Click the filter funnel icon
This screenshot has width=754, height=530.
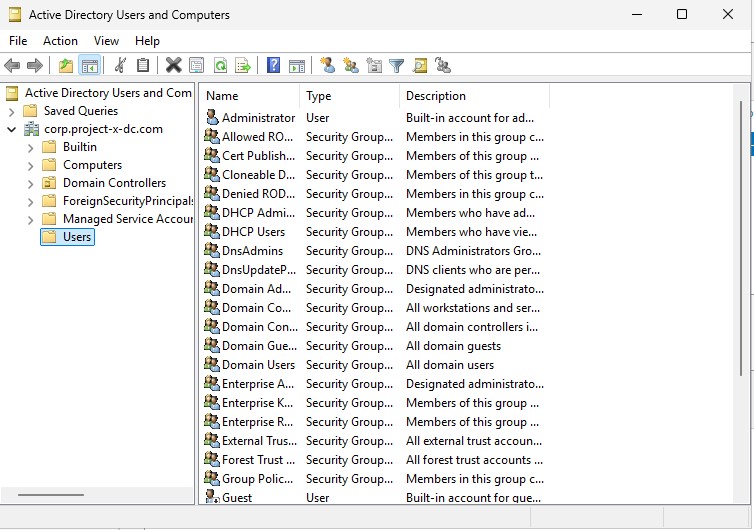click(397, 66)
